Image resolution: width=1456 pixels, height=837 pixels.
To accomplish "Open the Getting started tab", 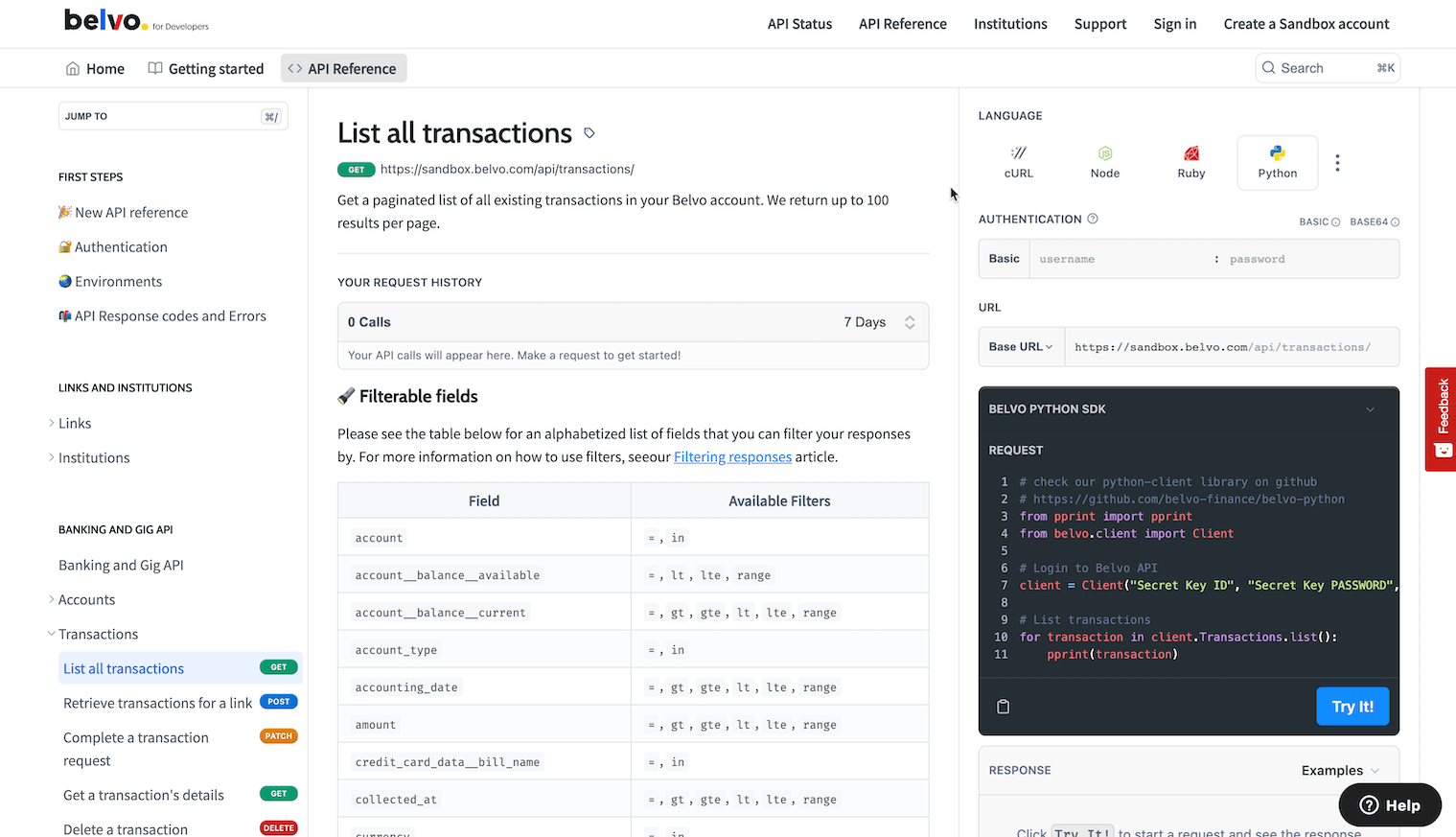I will coord(206,68).
